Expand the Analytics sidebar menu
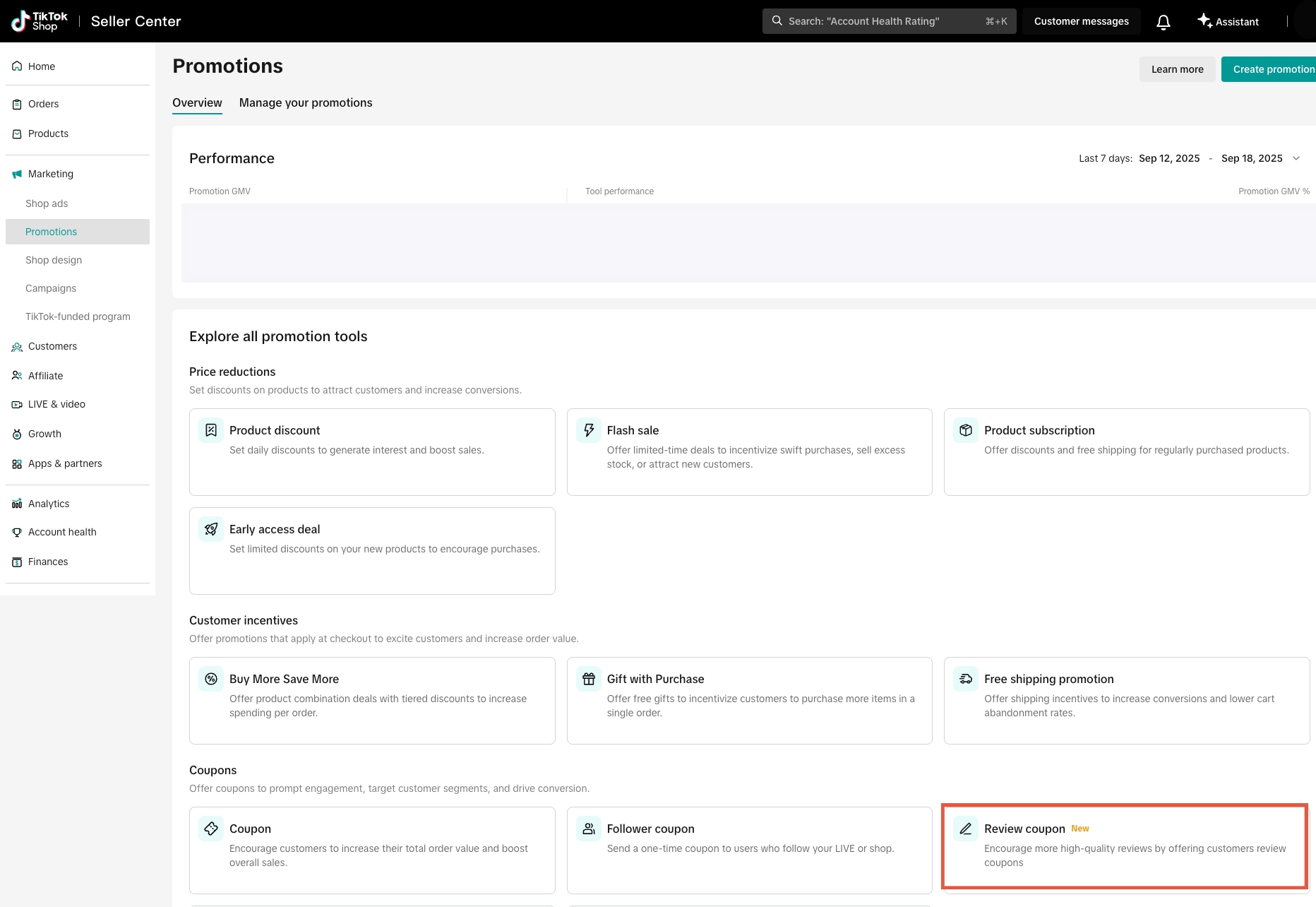 pos(49,504)
